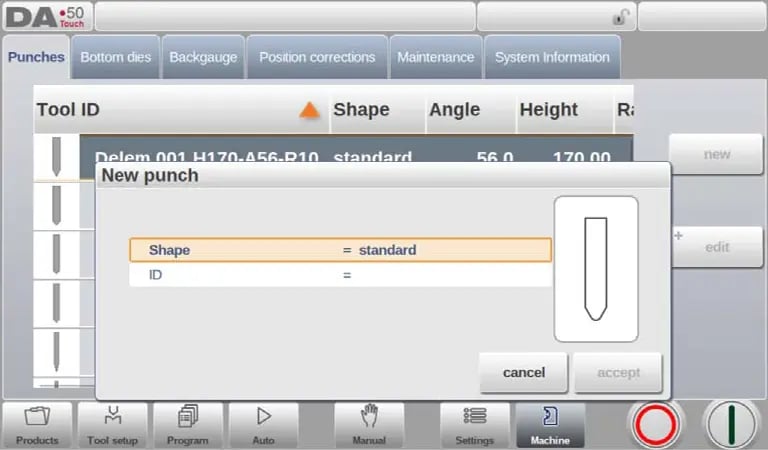Open the Backgauge tab
The height and width of the screenshot is (450, 768).
click(x=203, y=57)
